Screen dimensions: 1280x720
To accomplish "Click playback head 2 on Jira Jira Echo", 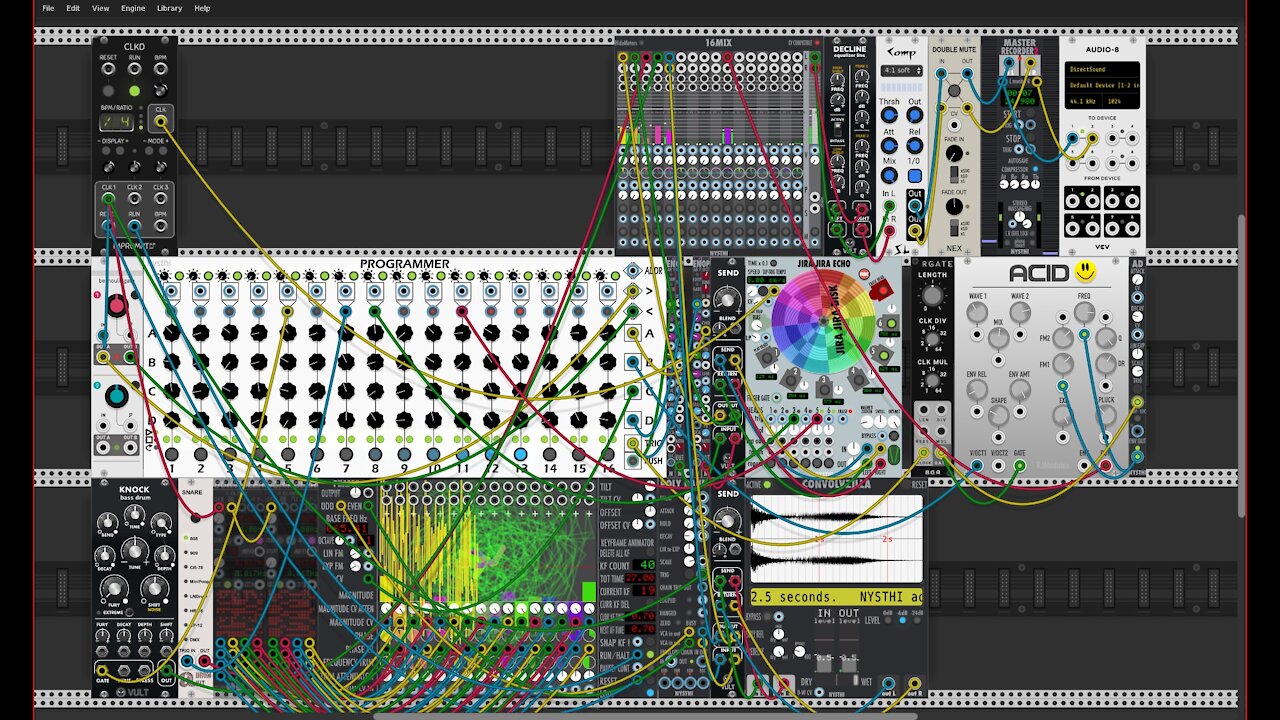I will click(790, 377).
